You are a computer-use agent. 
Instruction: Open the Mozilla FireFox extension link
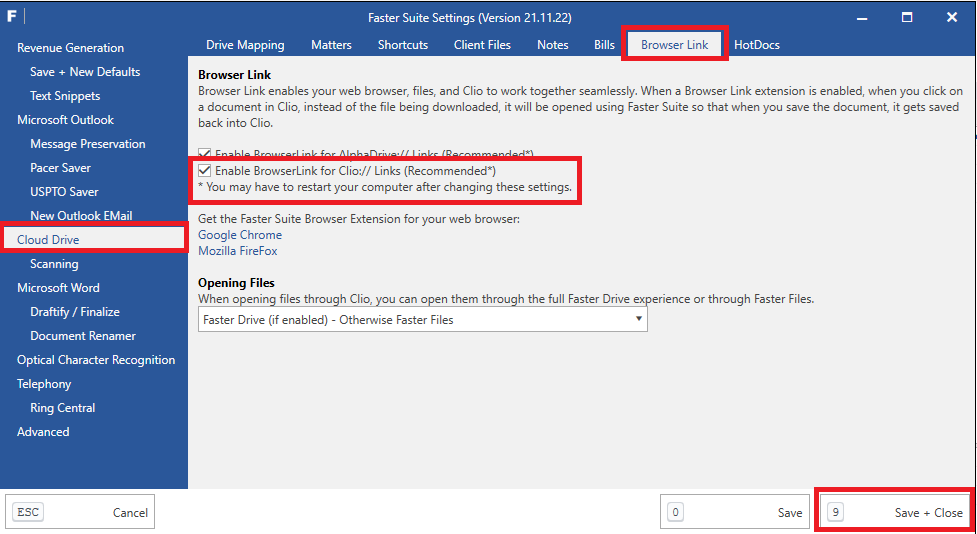click(237, 251)
